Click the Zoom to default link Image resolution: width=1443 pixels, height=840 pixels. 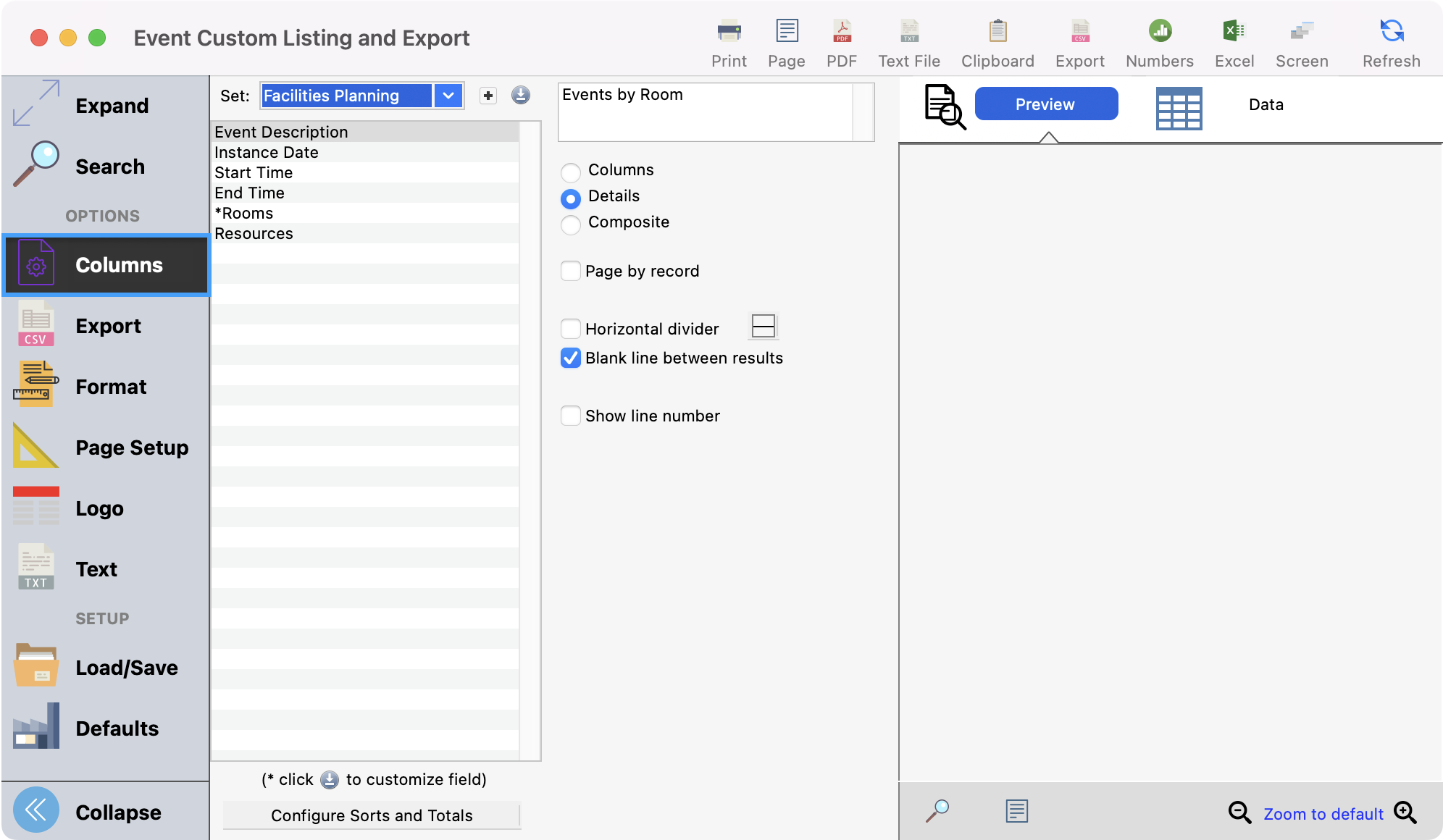point(1323,814)
